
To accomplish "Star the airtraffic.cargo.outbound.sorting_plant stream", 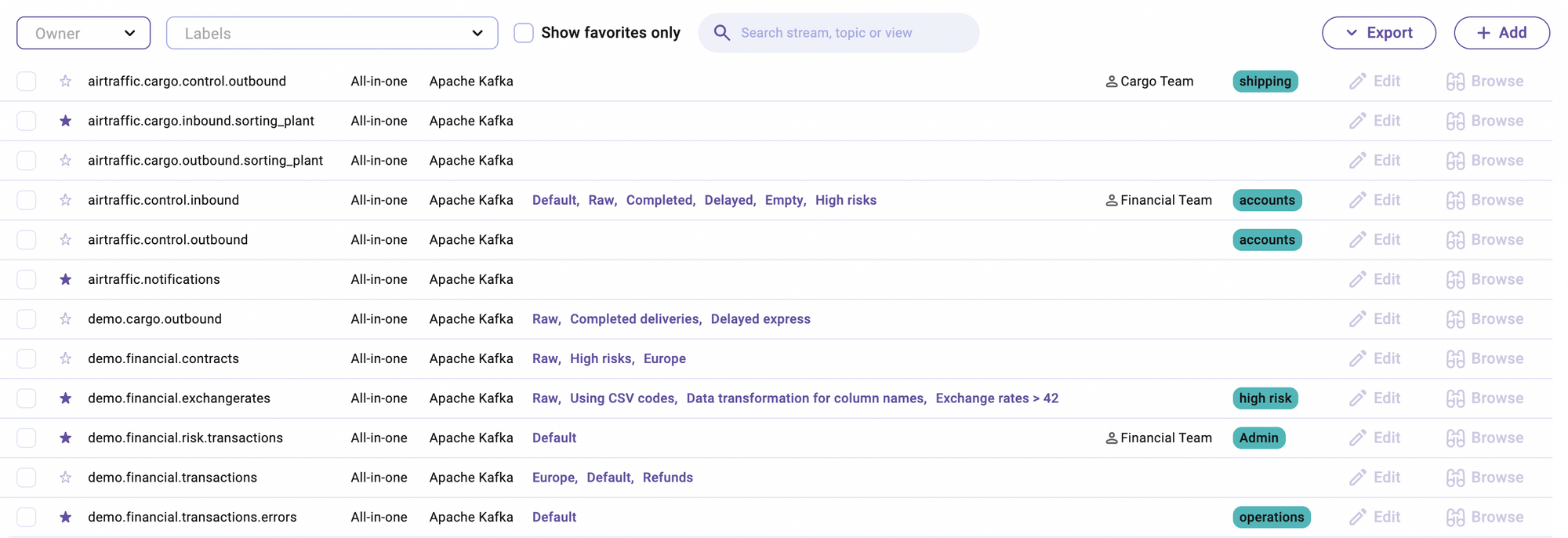I will 66,161.
